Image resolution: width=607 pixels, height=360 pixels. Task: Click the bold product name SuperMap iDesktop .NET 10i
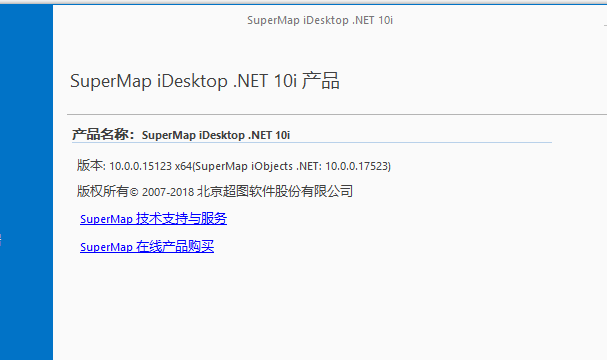point(216,135)
